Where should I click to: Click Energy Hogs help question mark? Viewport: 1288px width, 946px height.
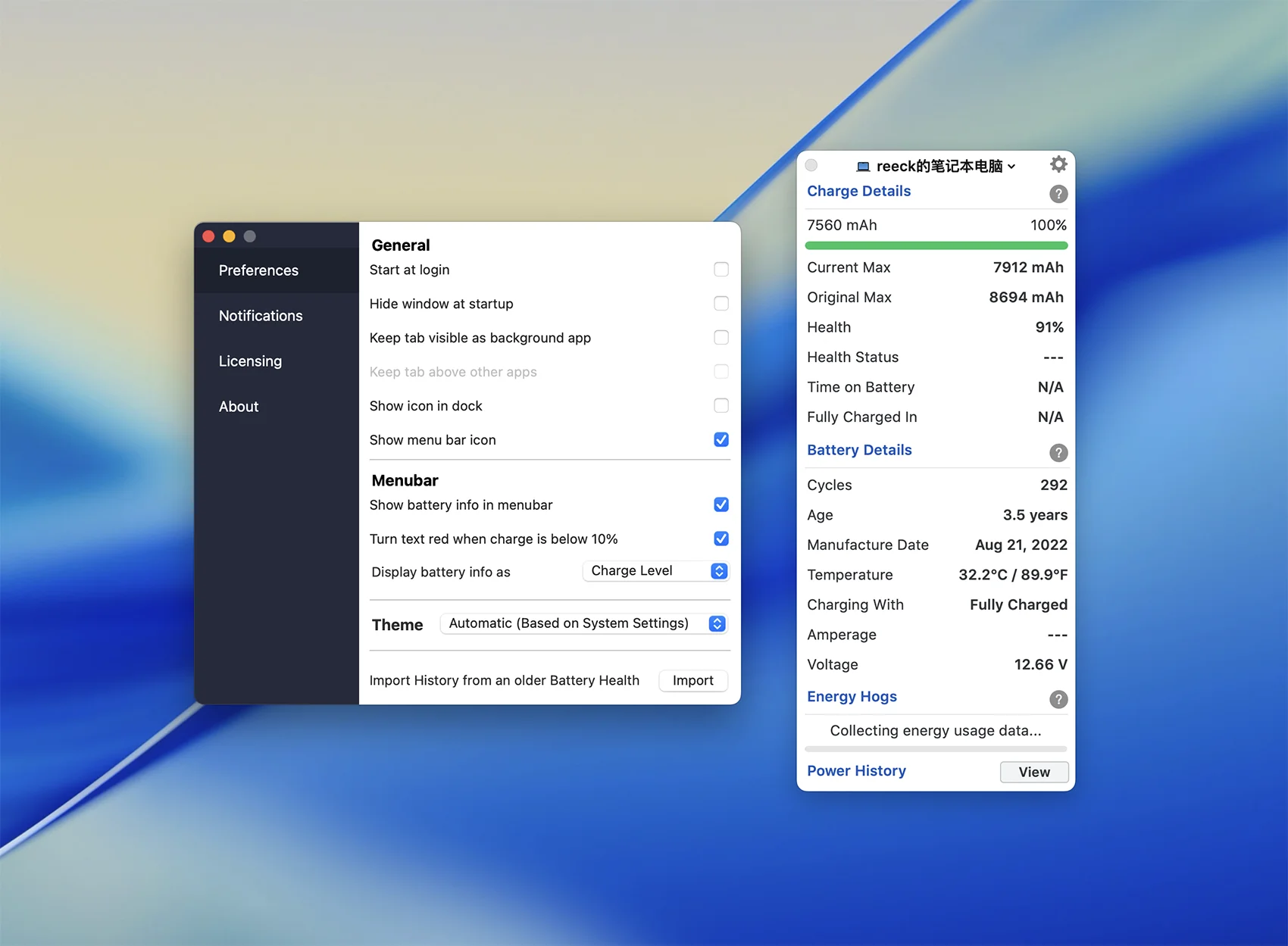1058,699
